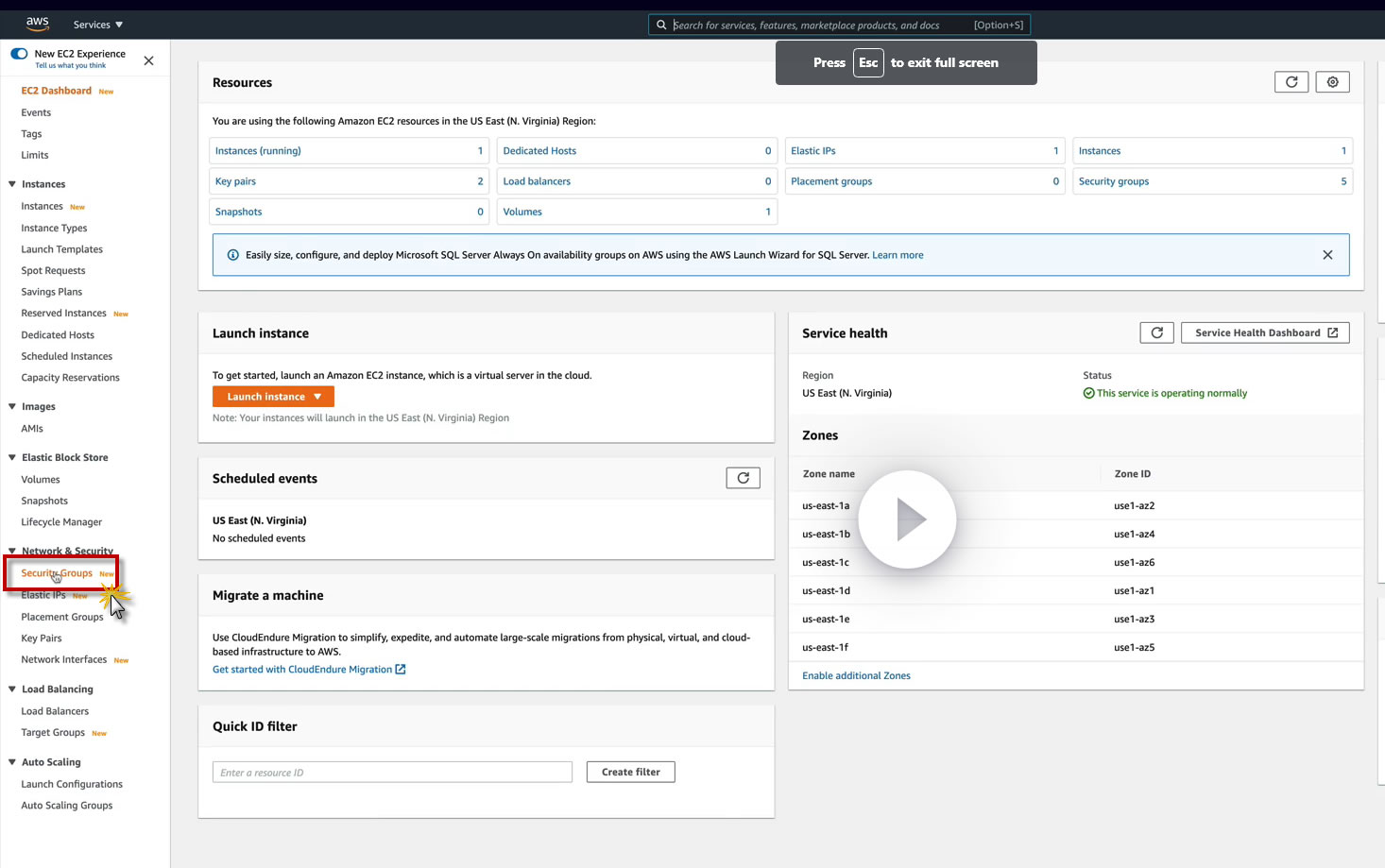Open Security Groups in the sidebar

(57, 573)
